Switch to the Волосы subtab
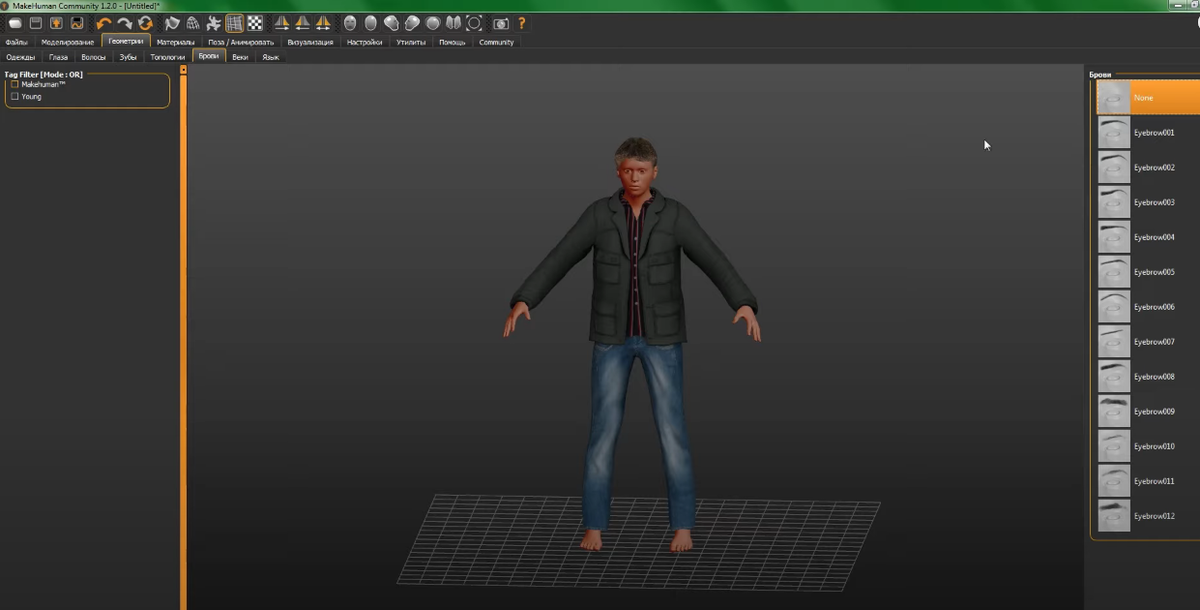The height and width of the screenshot is (610, 1200). [93, 57]
